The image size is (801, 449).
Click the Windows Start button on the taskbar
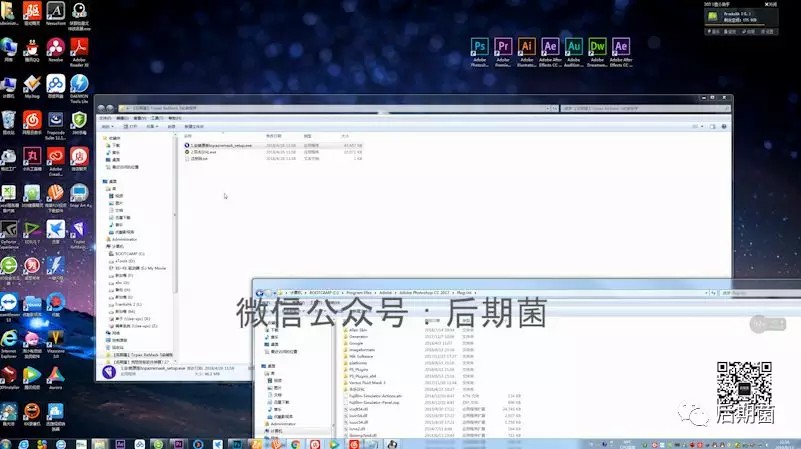coord(10,442)
